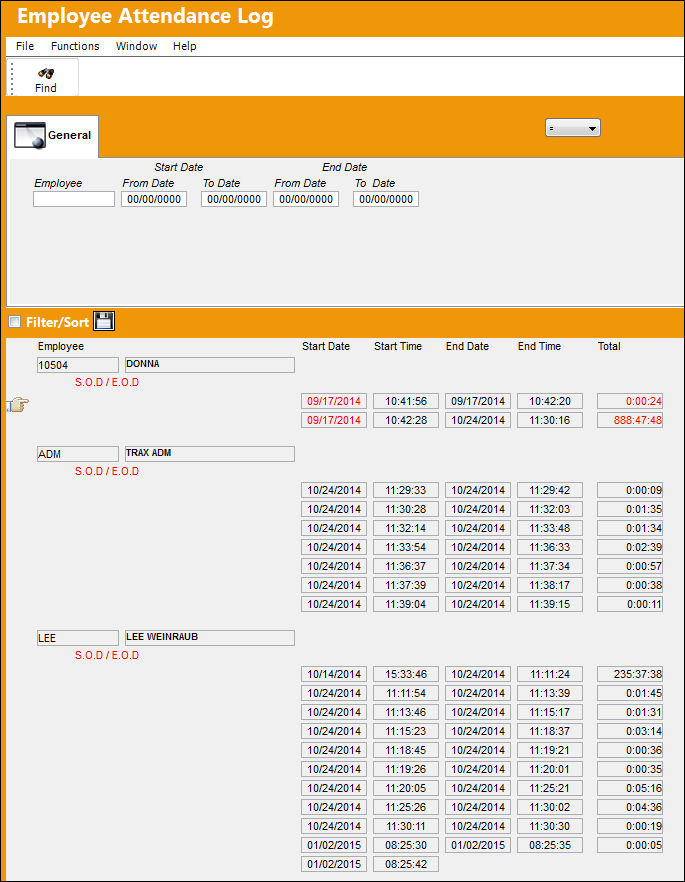The image size is (685, 882).
Task: Click start time 11:33:54
Action: (406, 547)
